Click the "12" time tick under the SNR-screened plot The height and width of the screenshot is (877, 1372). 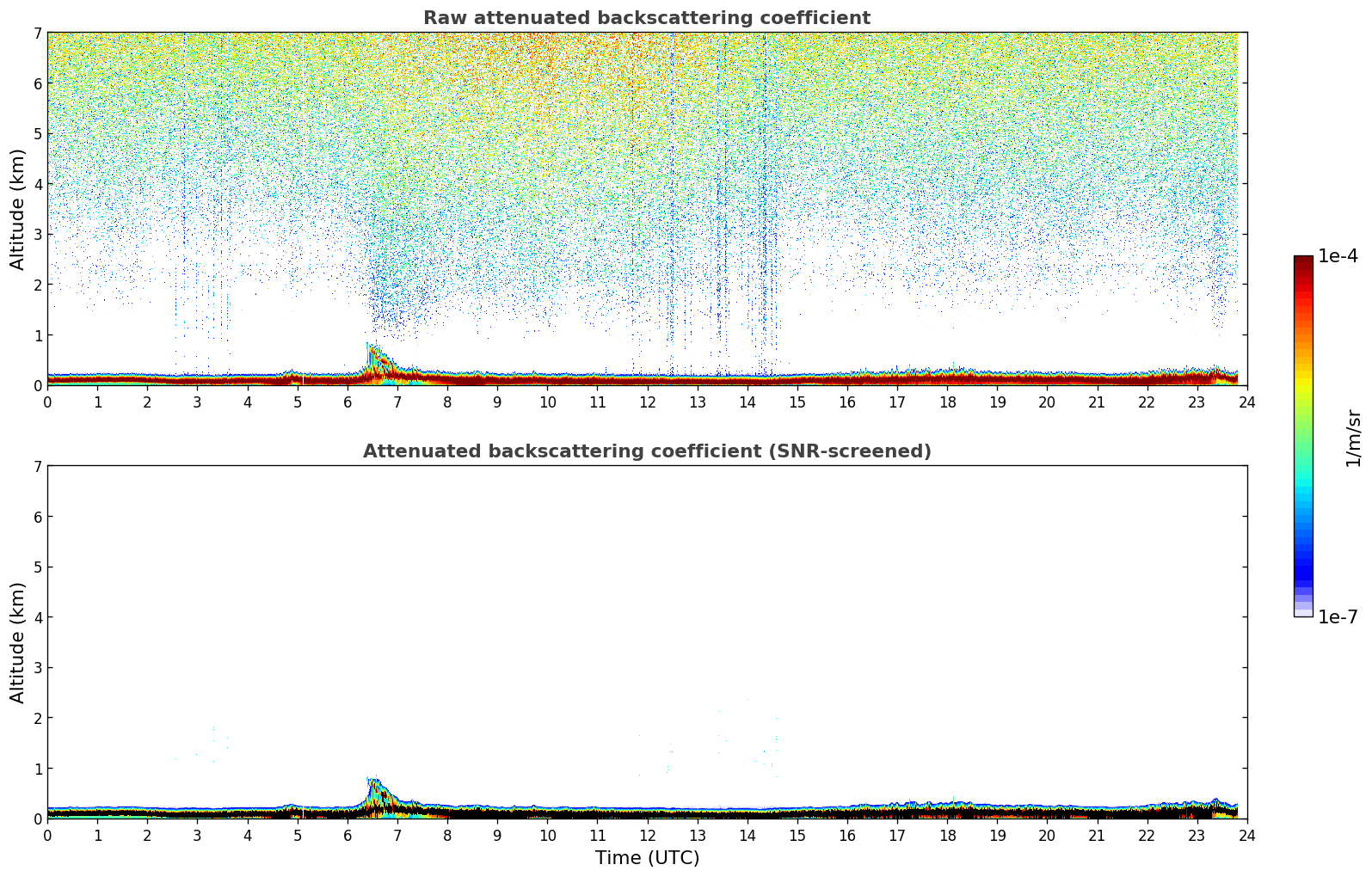coord(647,835)
